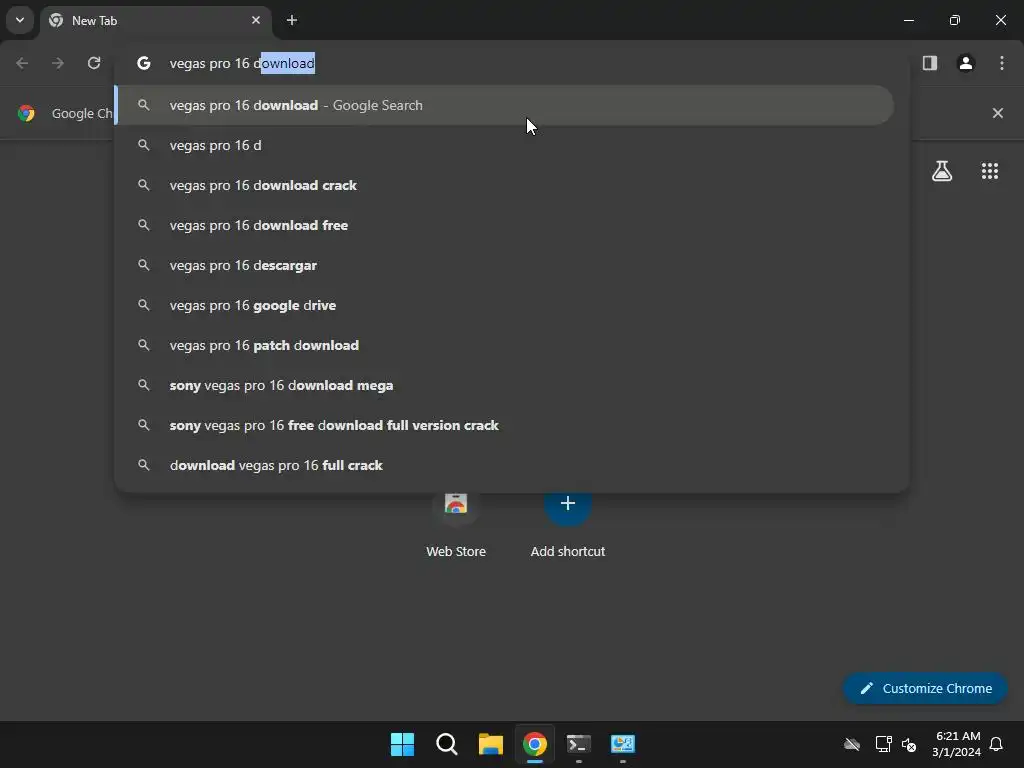The height and width of the screenshot is (768, 1024).
Task: Open the Web Store shortcut
Action: [456, 522]
